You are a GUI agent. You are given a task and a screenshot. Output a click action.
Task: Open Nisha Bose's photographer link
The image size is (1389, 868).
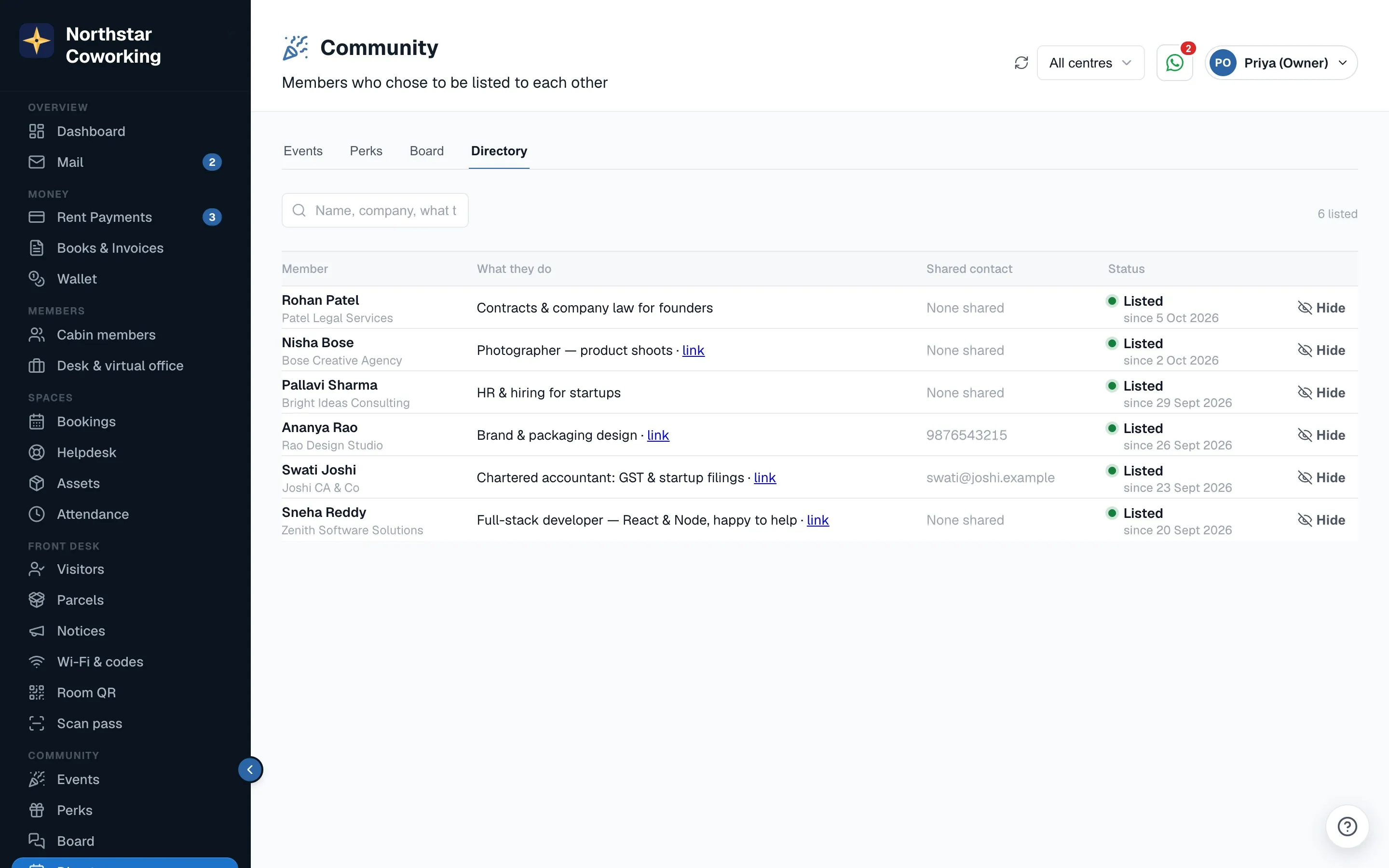coord(694,351)
